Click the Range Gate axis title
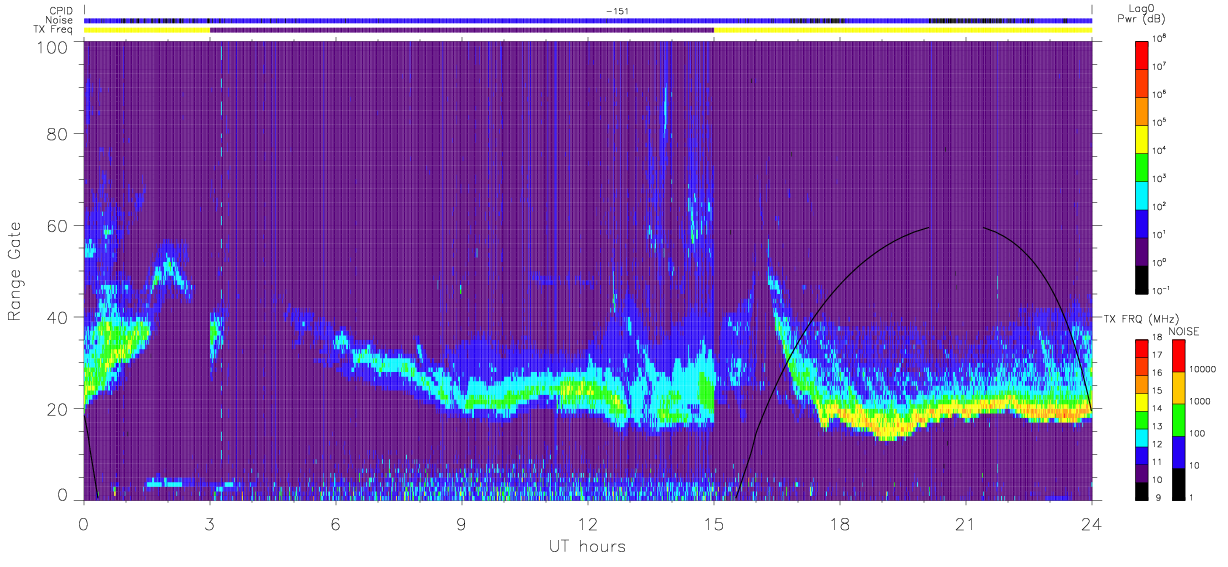The height and width of the screenshot is (567, 1228). (15, 273)
